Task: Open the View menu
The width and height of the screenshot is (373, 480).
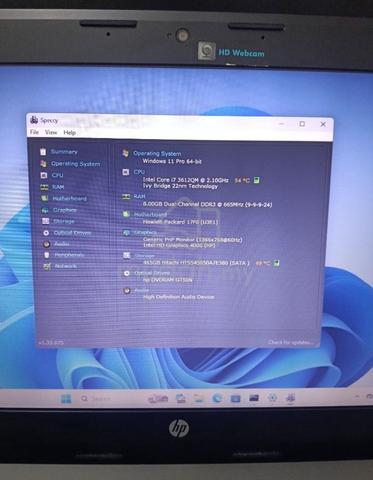Action: pyautogui.click(x=51, y=132)
